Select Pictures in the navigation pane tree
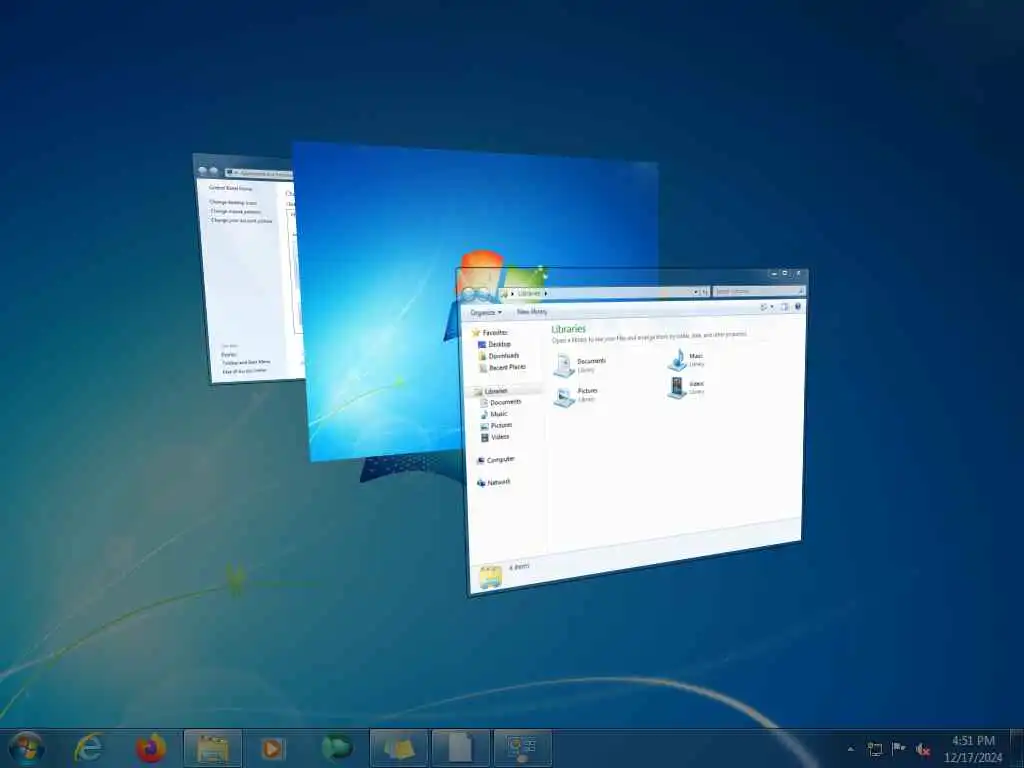 (x=496, y=425)
